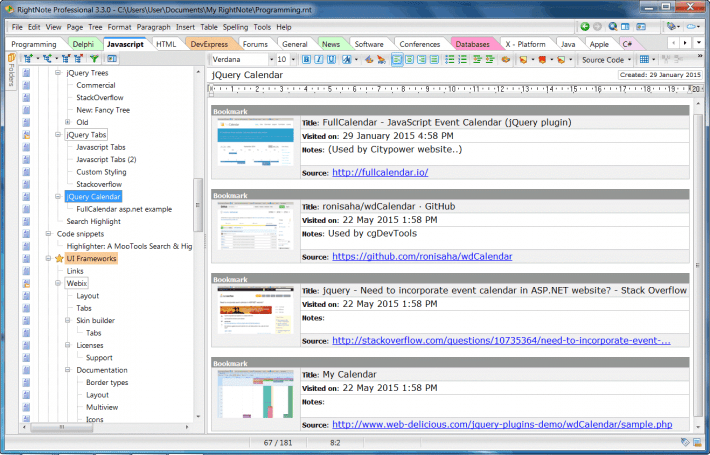Viewport: 710px width, 455px height.
Task: Justify the paragraph
Action: point(434,59)
